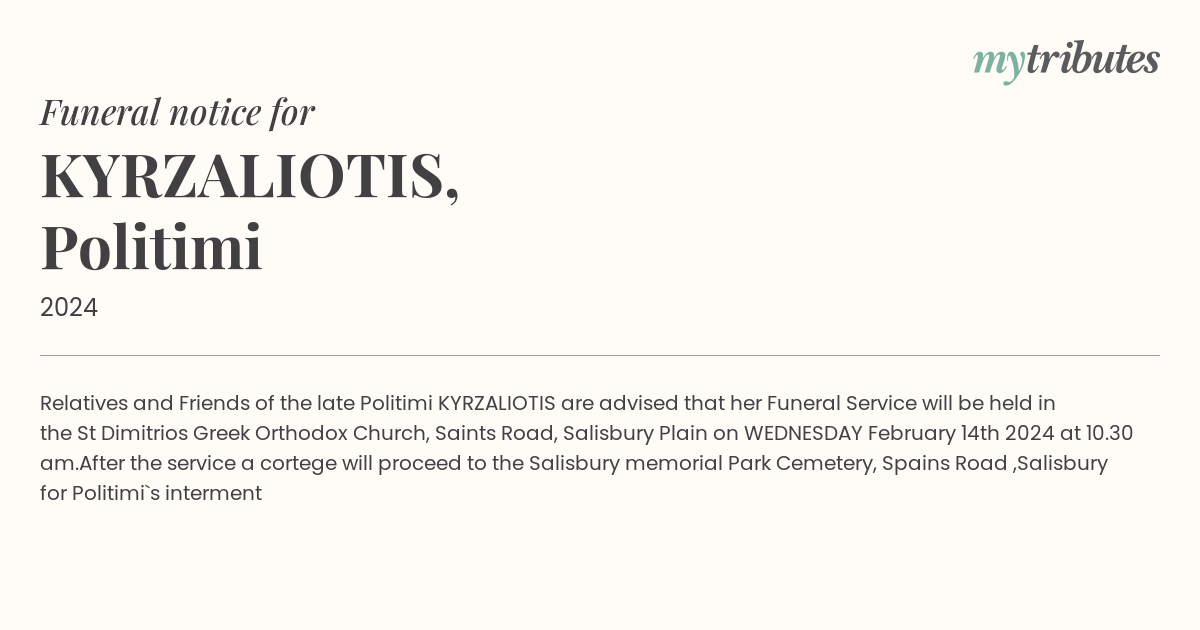
Task: Click KYRZALIOTIS within the paragraph text
Action: tap(496, 403)
